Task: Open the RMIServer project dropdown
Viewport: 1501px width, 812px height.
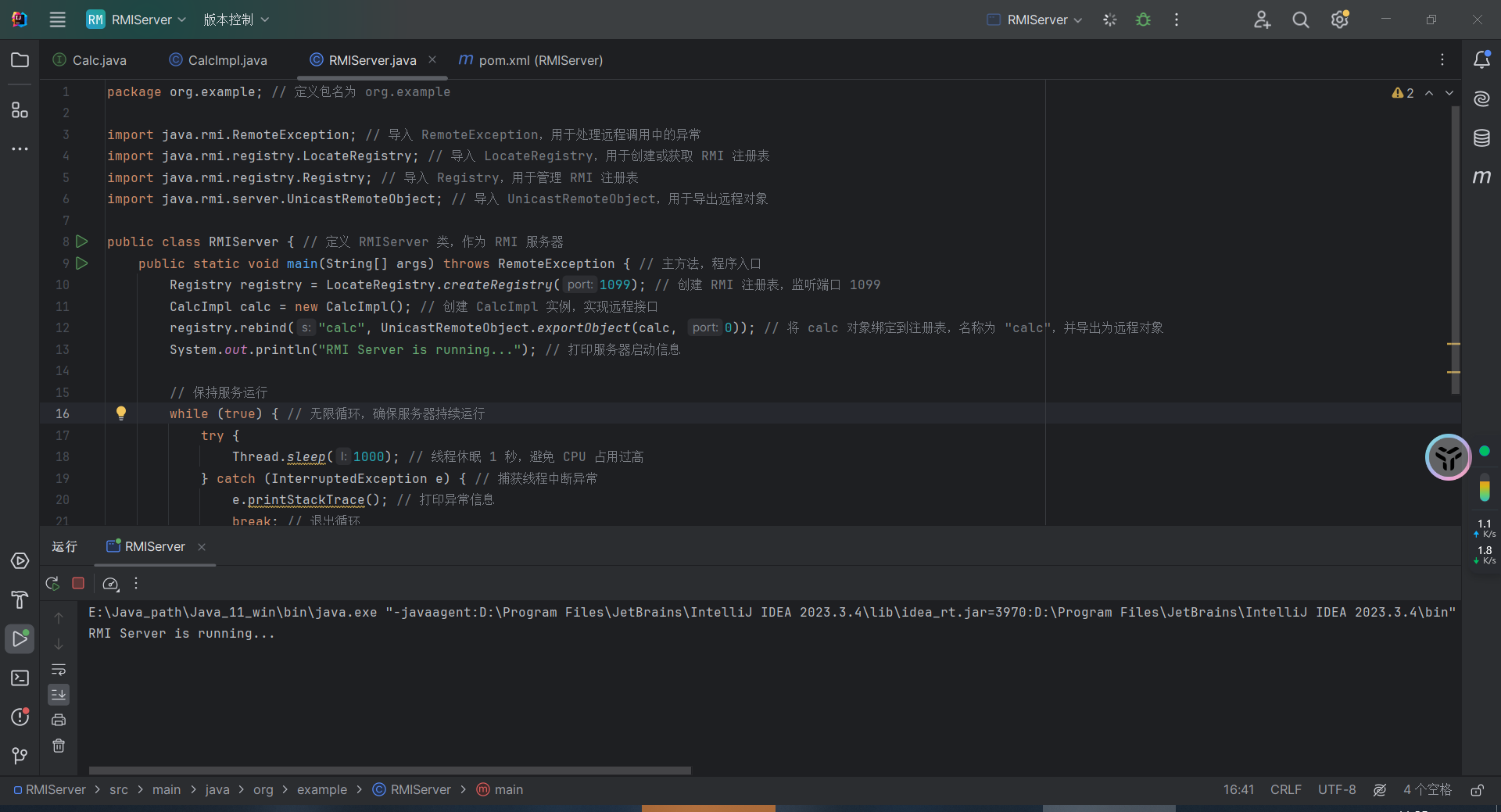Action: coord(136,20)
